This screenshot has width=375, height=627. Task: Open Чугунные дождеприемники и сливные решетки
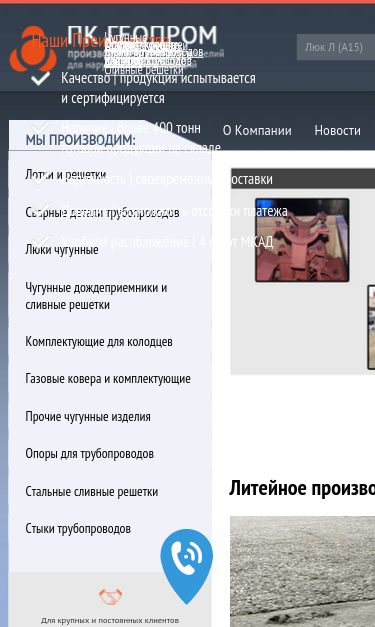pos(96,296)
